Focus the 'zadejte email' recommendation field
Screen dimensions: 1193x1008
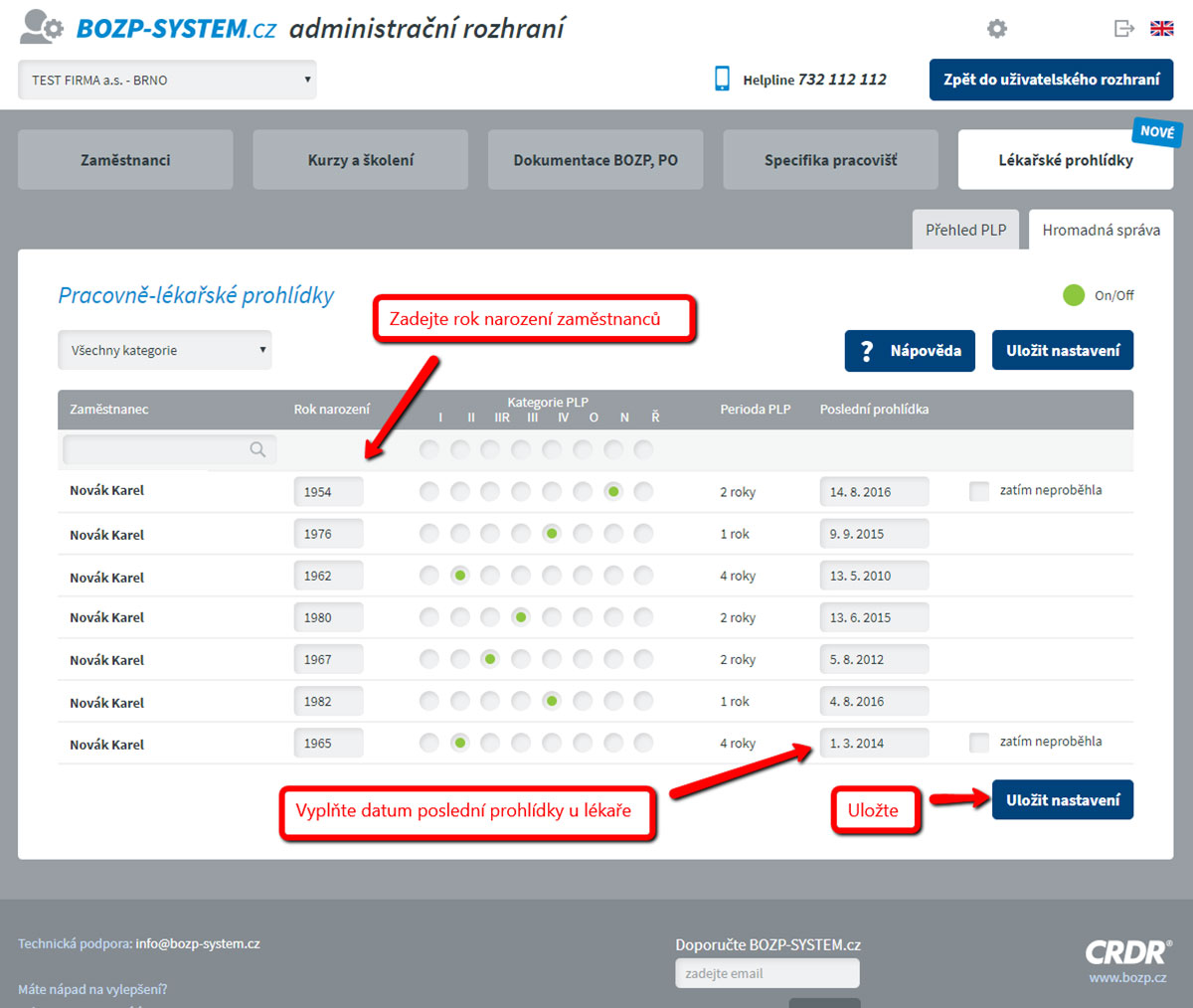pos(767,973)
